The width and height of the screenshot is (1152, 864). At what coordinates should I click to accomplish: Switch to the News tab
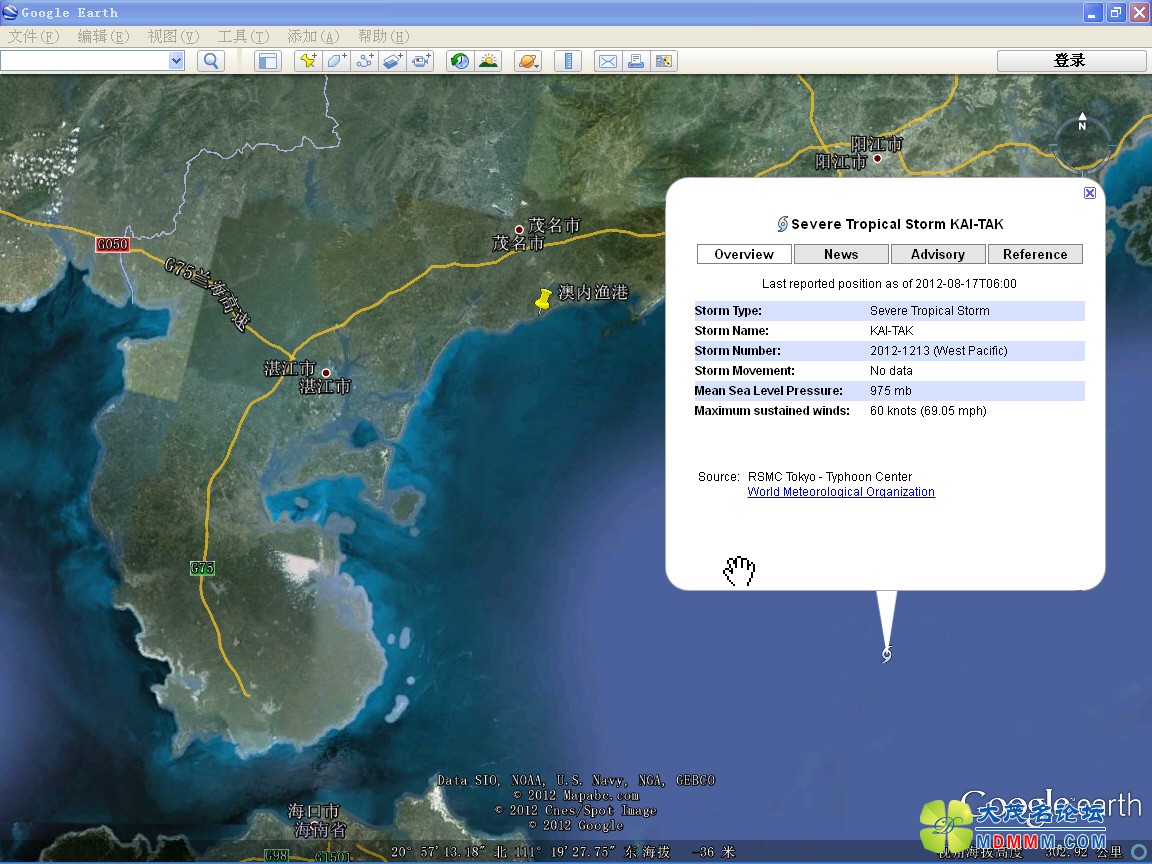click(x=841, y=254)
